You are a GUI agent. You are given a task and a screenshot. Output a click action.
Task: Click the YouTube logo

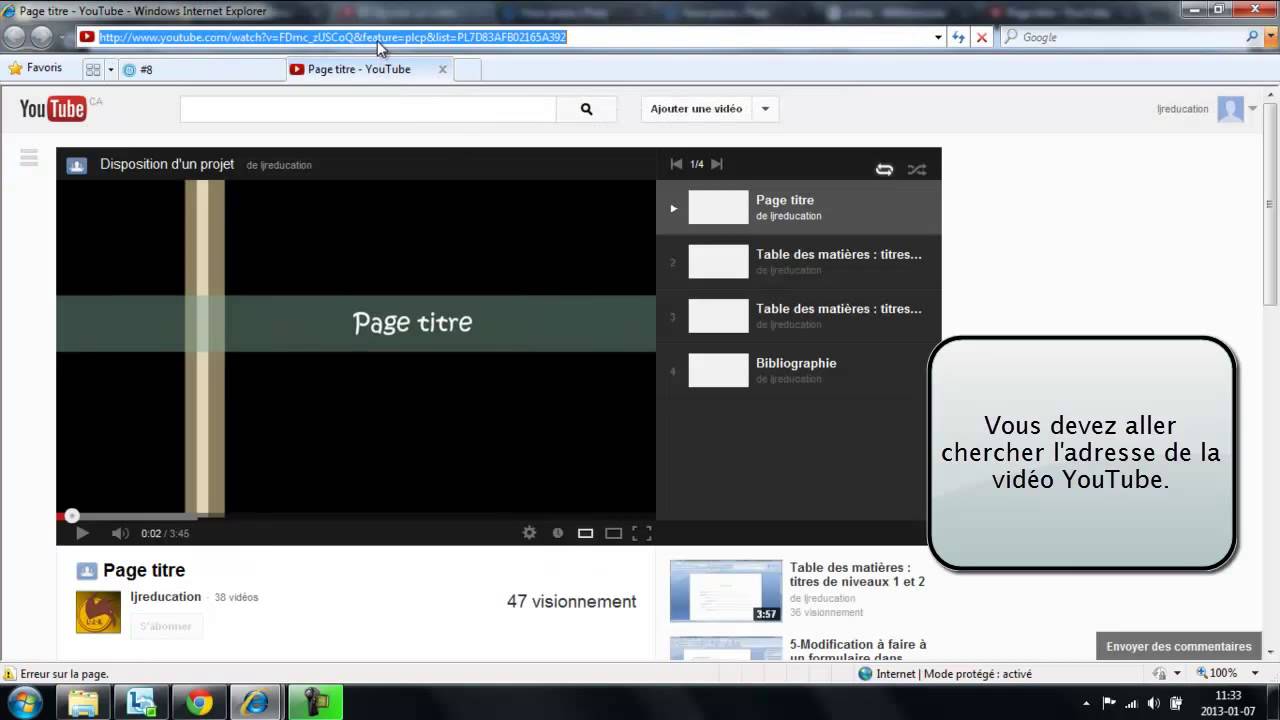click(53, 108)
